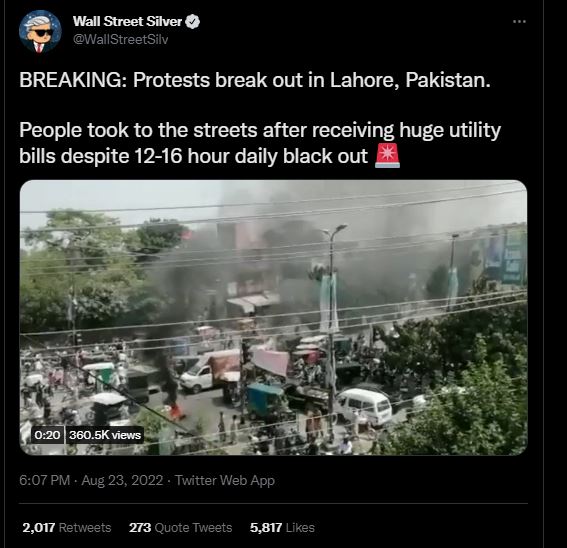Open the 6:07 PM timestamp link
Image resolution: width=567 pixels, height=548 pixels.
click(44, 480)
